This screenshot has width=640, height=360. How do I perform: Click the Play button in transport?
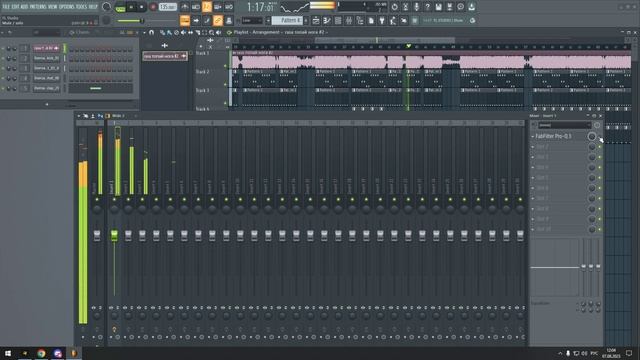[x=131, y=7]
